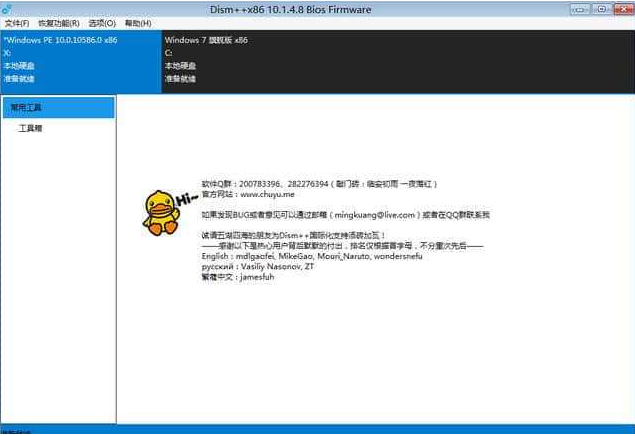Open the 恢复功能(R) menu
The width and height of the screenshot is (635, 436).
click(x=59, y=23)
